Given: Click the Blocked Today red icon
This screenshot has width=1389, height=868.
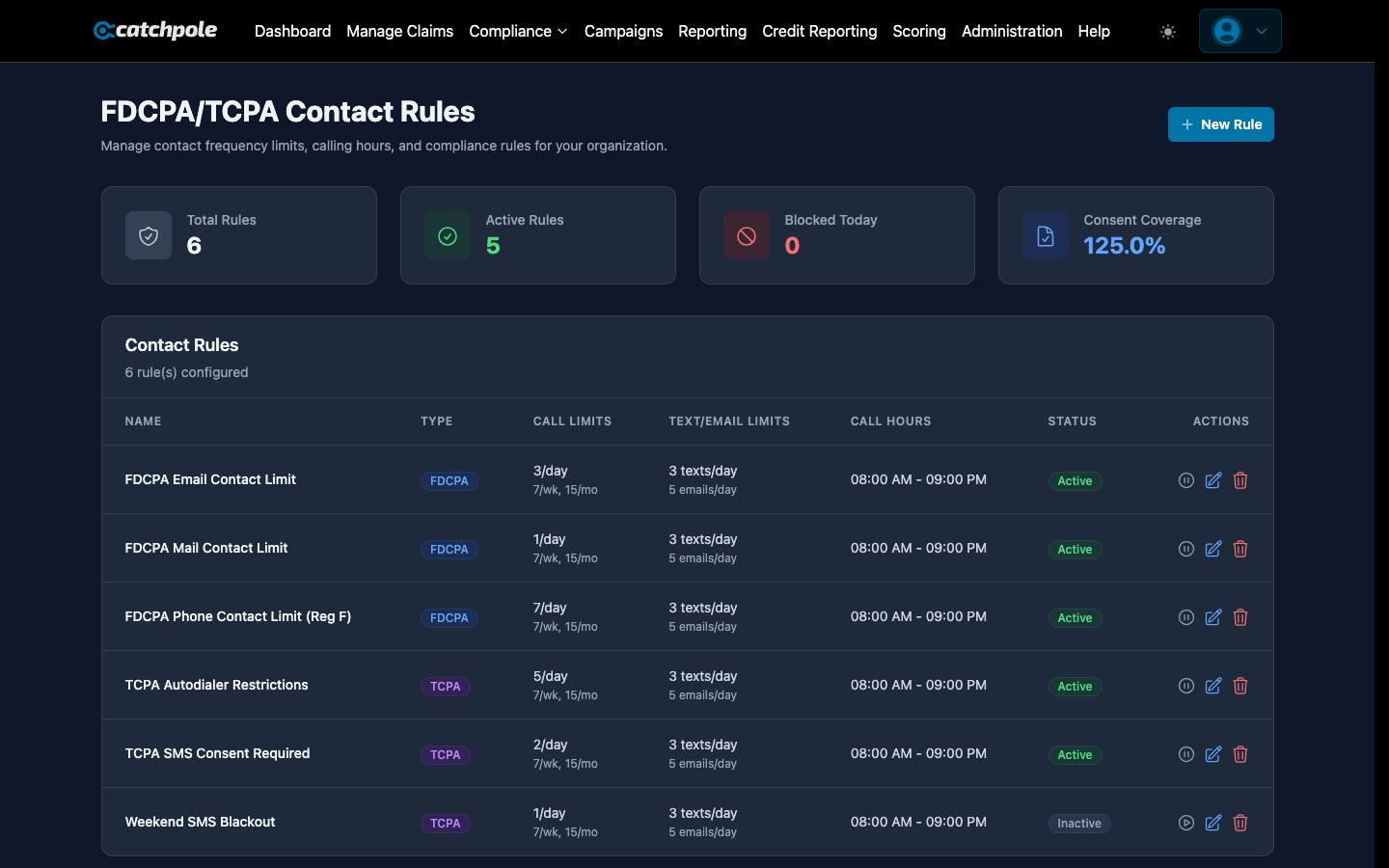Looking at the screenshot, I should tap(747, 234).
